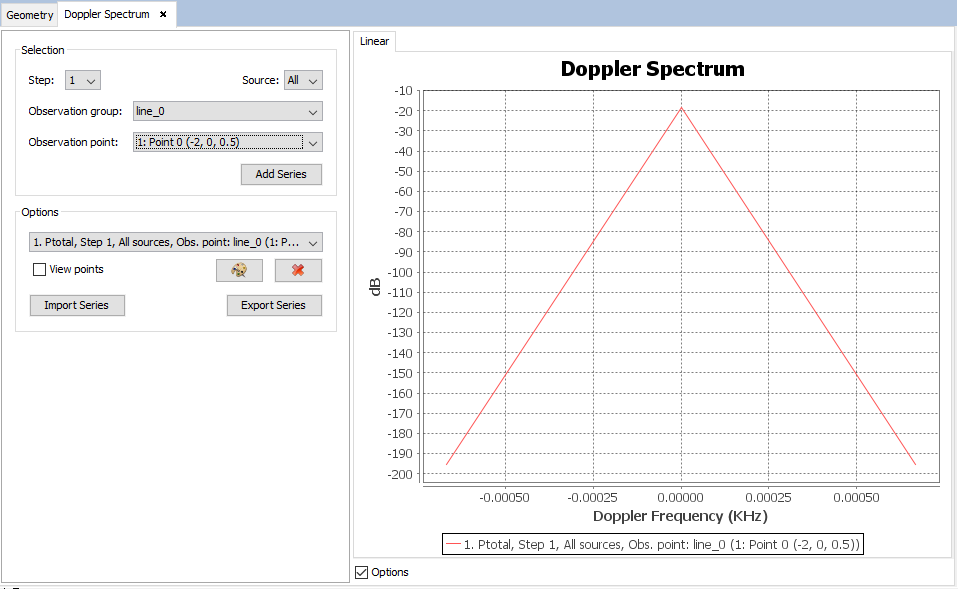Open the Observation group dropdown

227,111
